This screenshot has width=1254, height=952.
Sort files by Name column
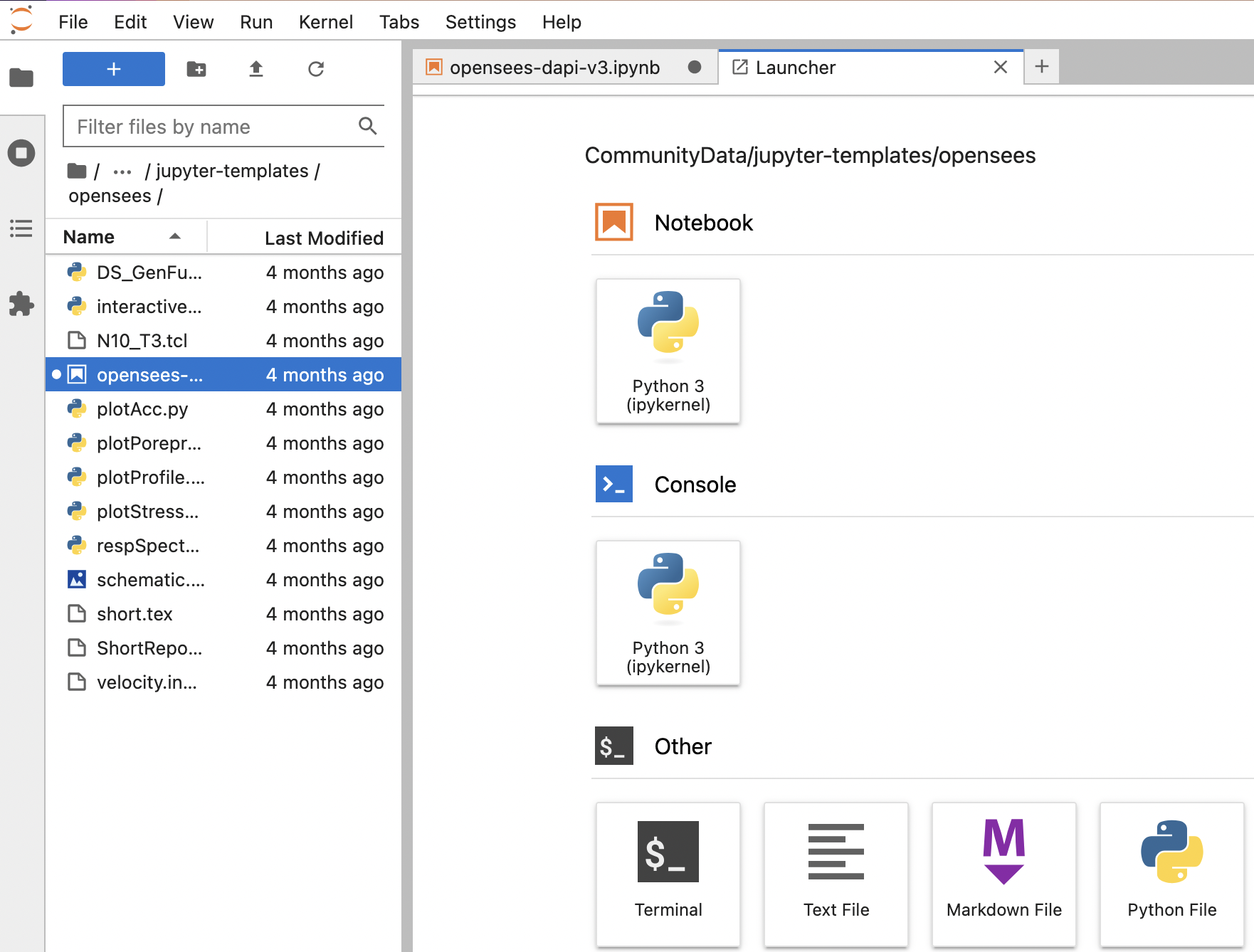(x=125, y=237)
